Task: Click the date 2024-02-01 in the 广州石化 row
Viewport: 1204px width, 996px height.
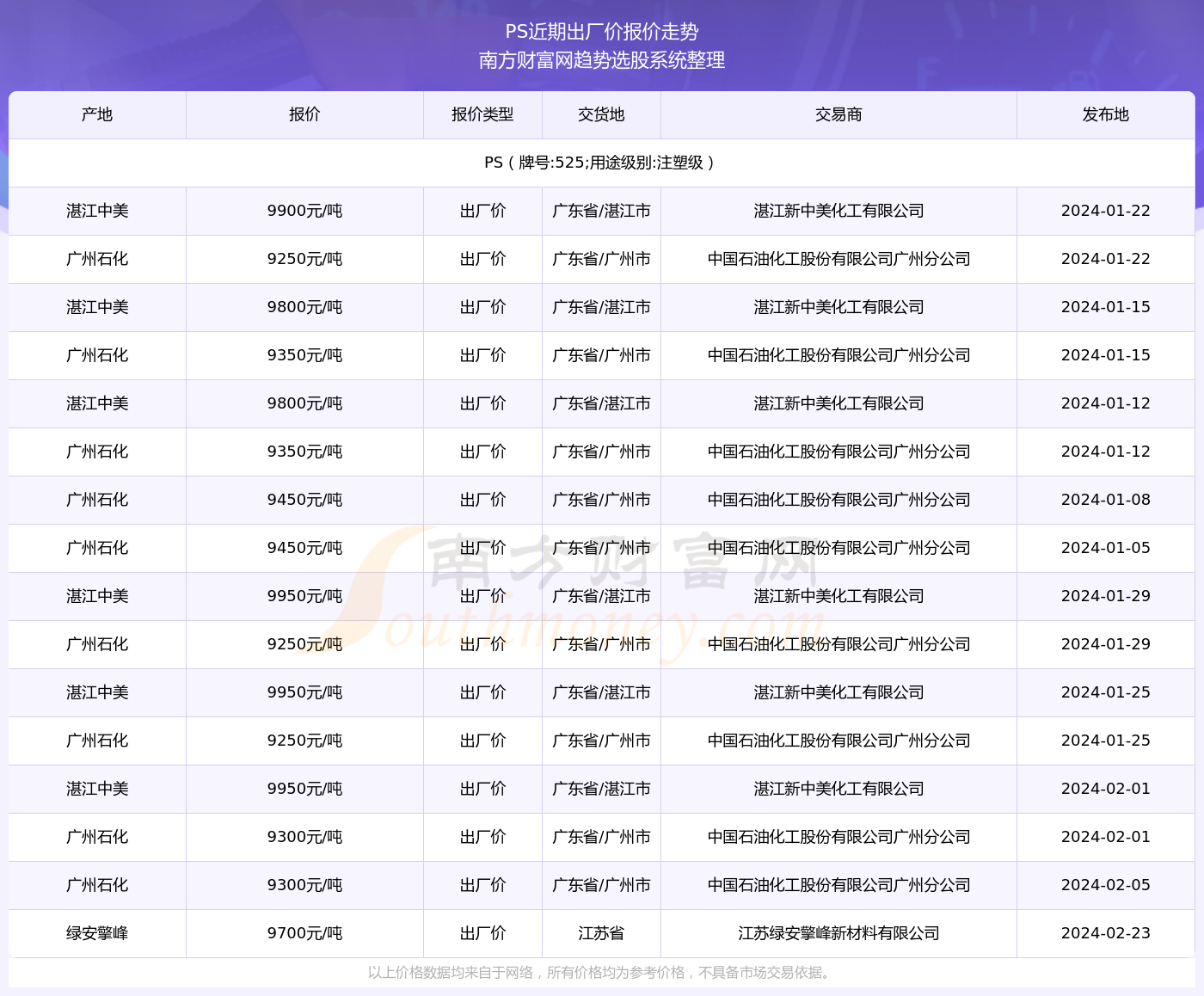Action: tap(1105, 837)
